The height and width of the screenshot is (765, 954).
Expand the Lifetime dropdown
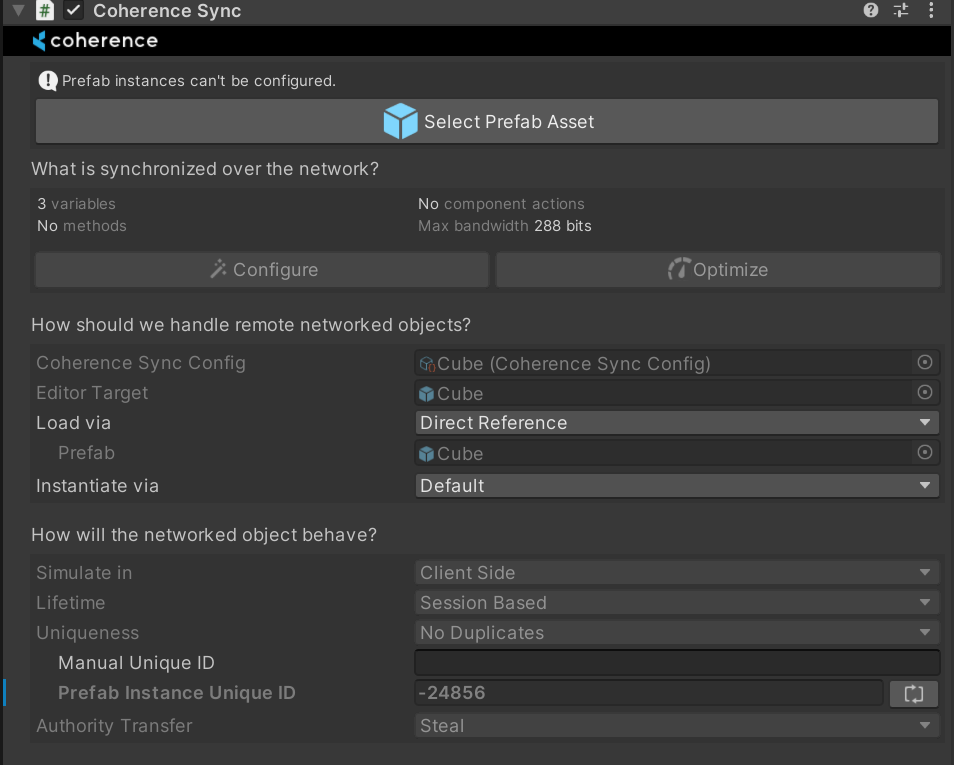click(677, 603)
